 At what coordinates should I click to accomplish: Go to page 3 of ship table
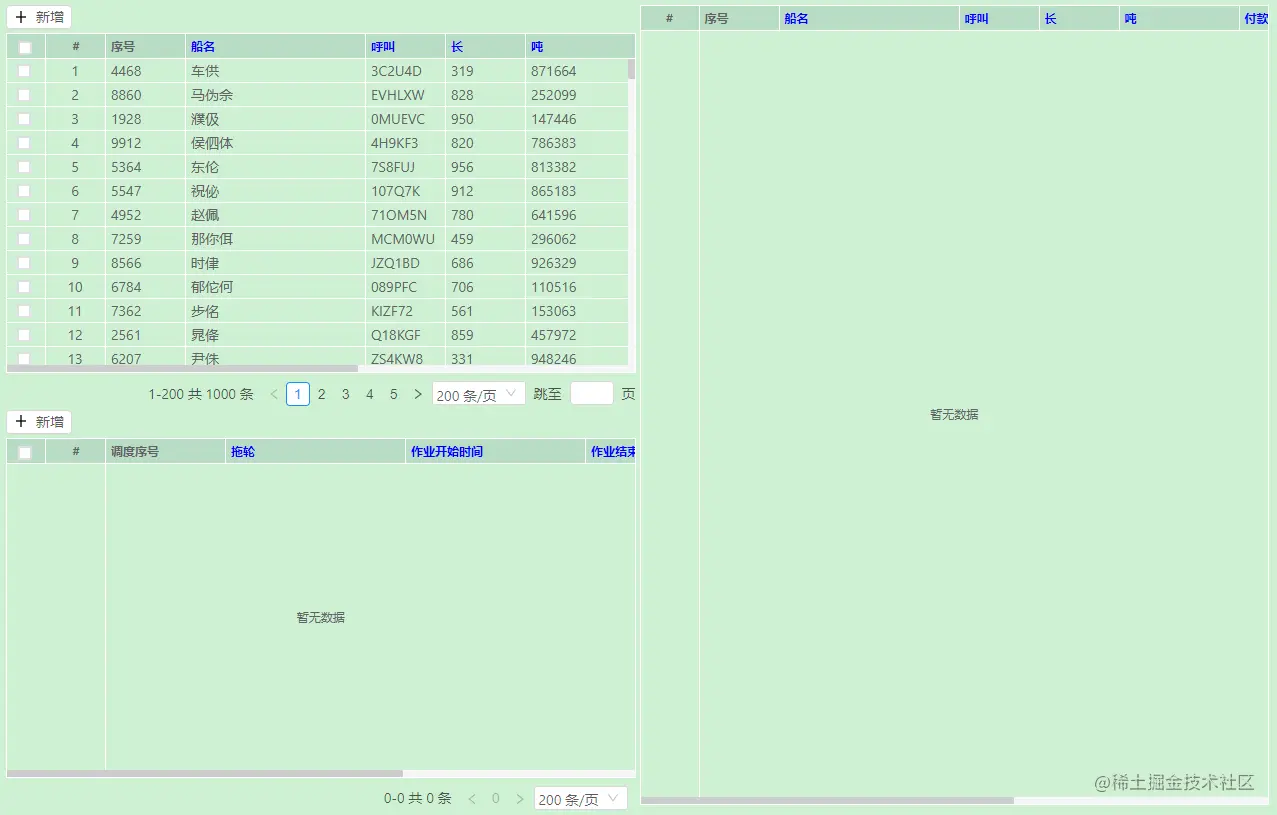(346, 394)
